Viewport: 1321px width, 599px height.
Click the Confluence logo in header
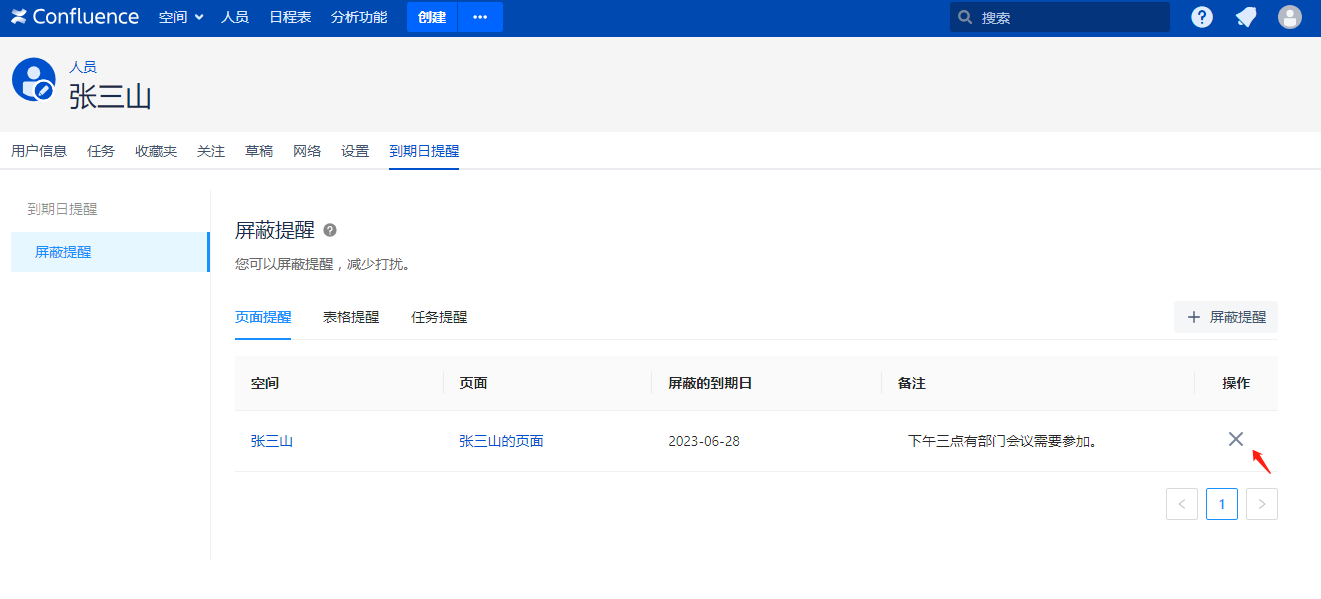pos(75,17)
